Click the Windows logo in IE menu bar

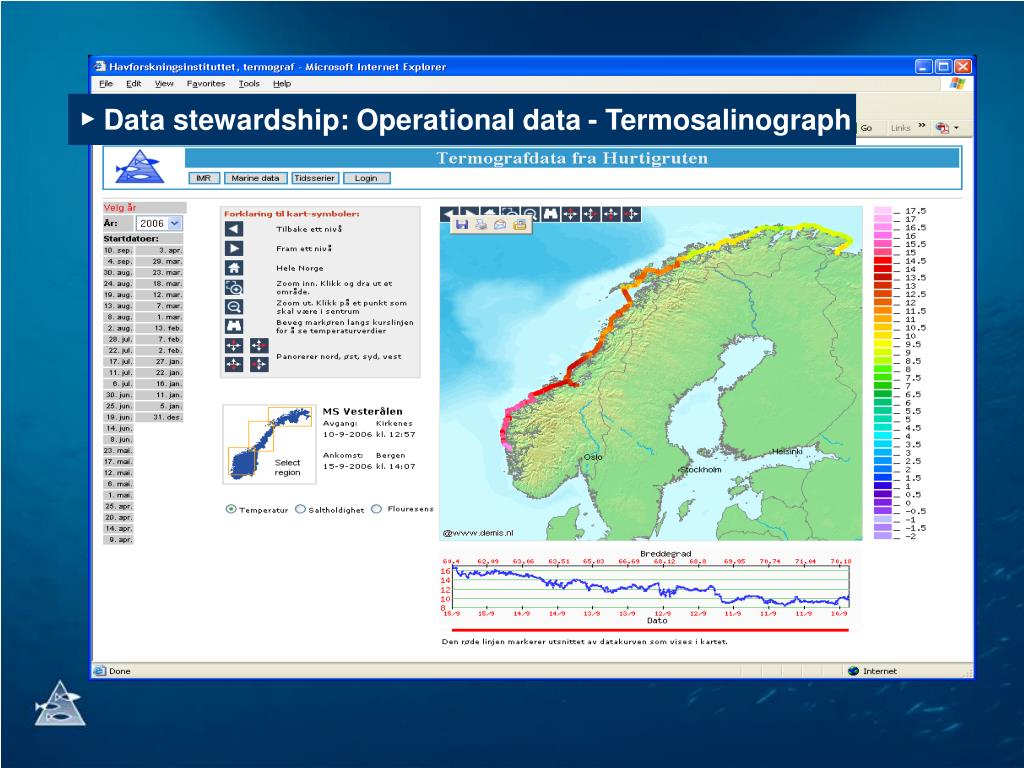pos(957,83)
